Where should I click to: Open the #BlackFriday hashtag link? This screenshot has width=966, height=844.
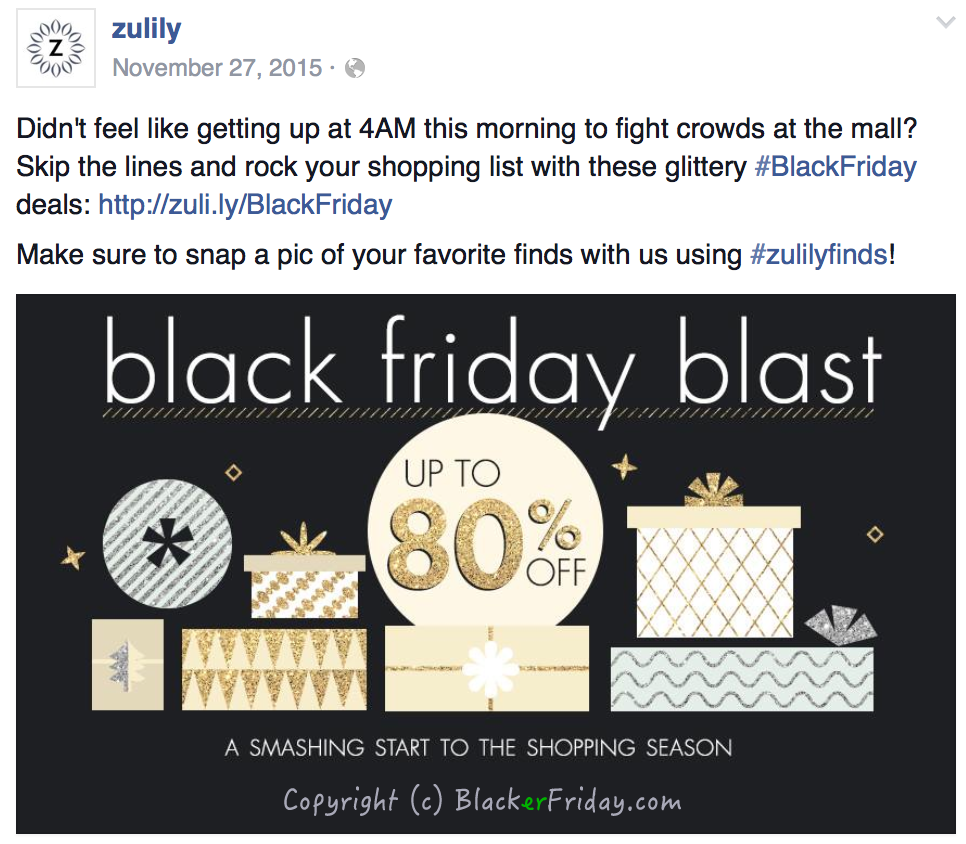[835, 166]
